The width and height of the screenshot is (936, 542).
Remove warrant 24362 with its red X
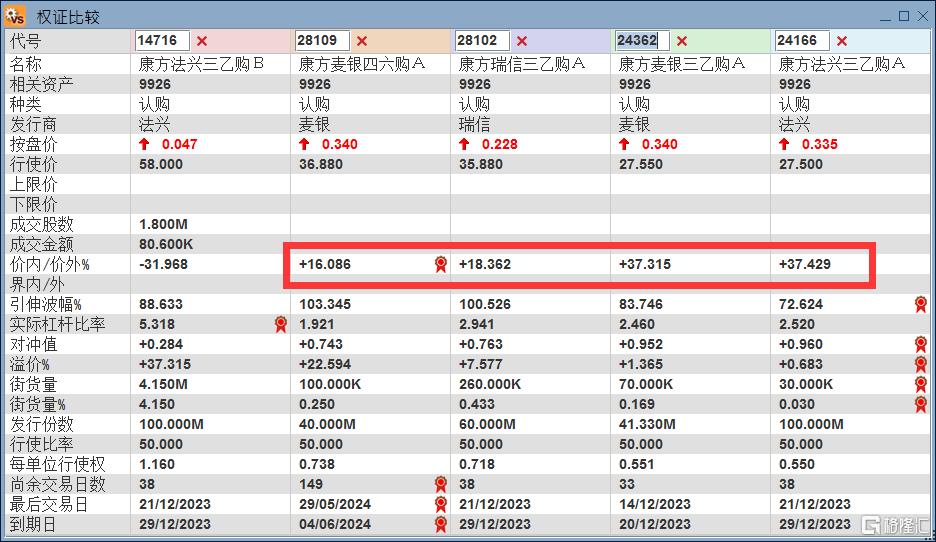(682, 41)
